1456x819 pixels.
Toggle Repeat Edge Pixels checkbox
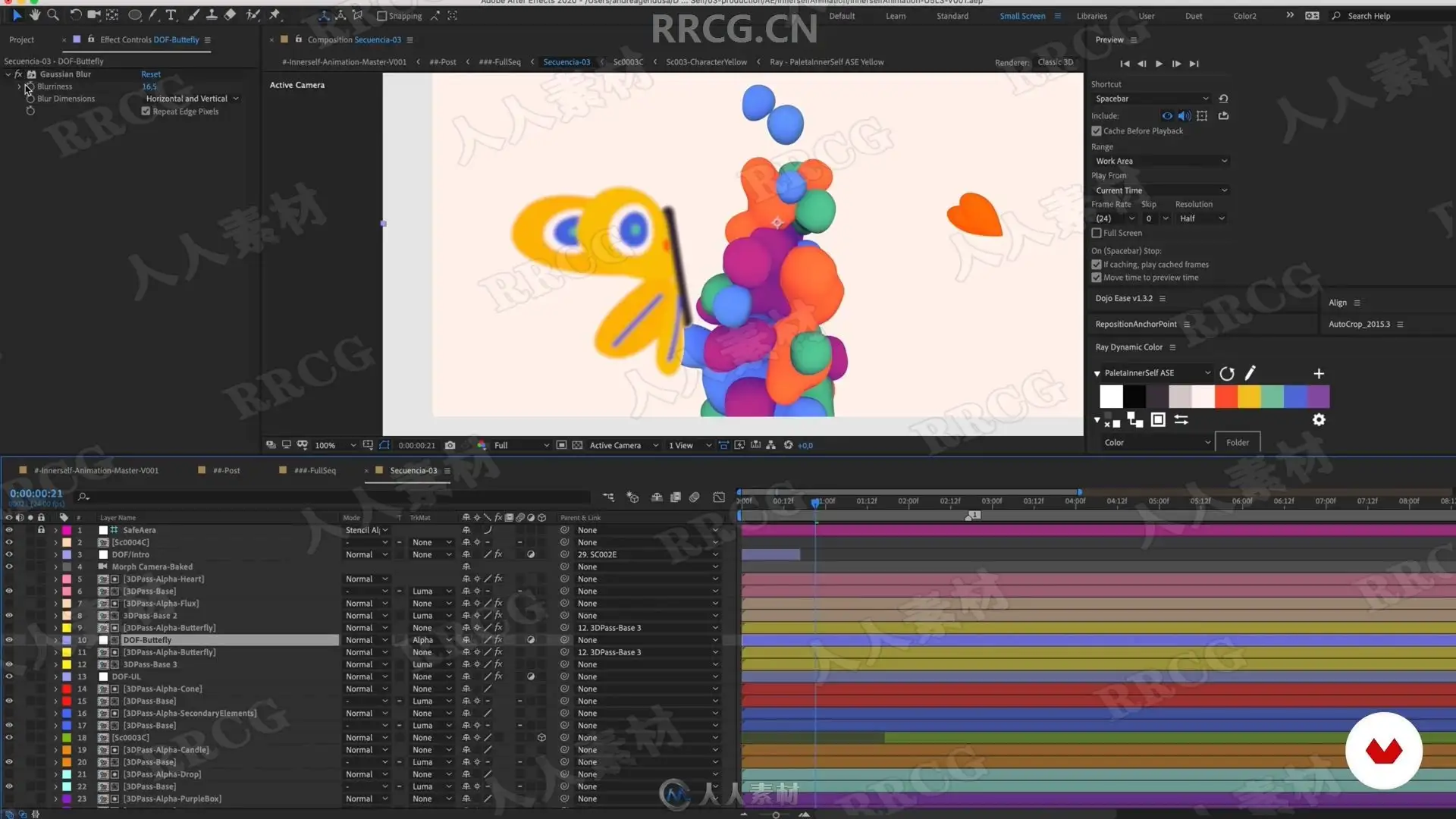point(146,111)
